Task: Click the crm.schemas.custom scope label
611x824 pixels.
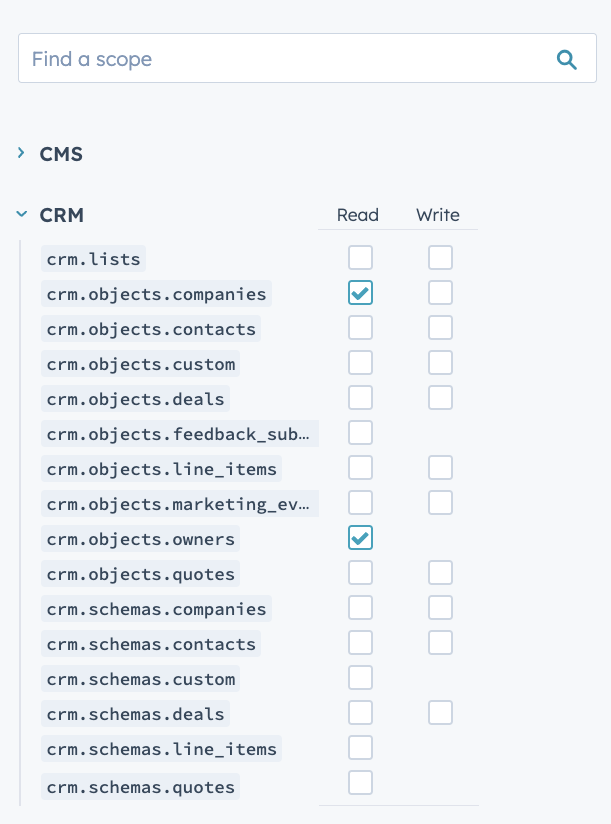Action: (140, 677)
